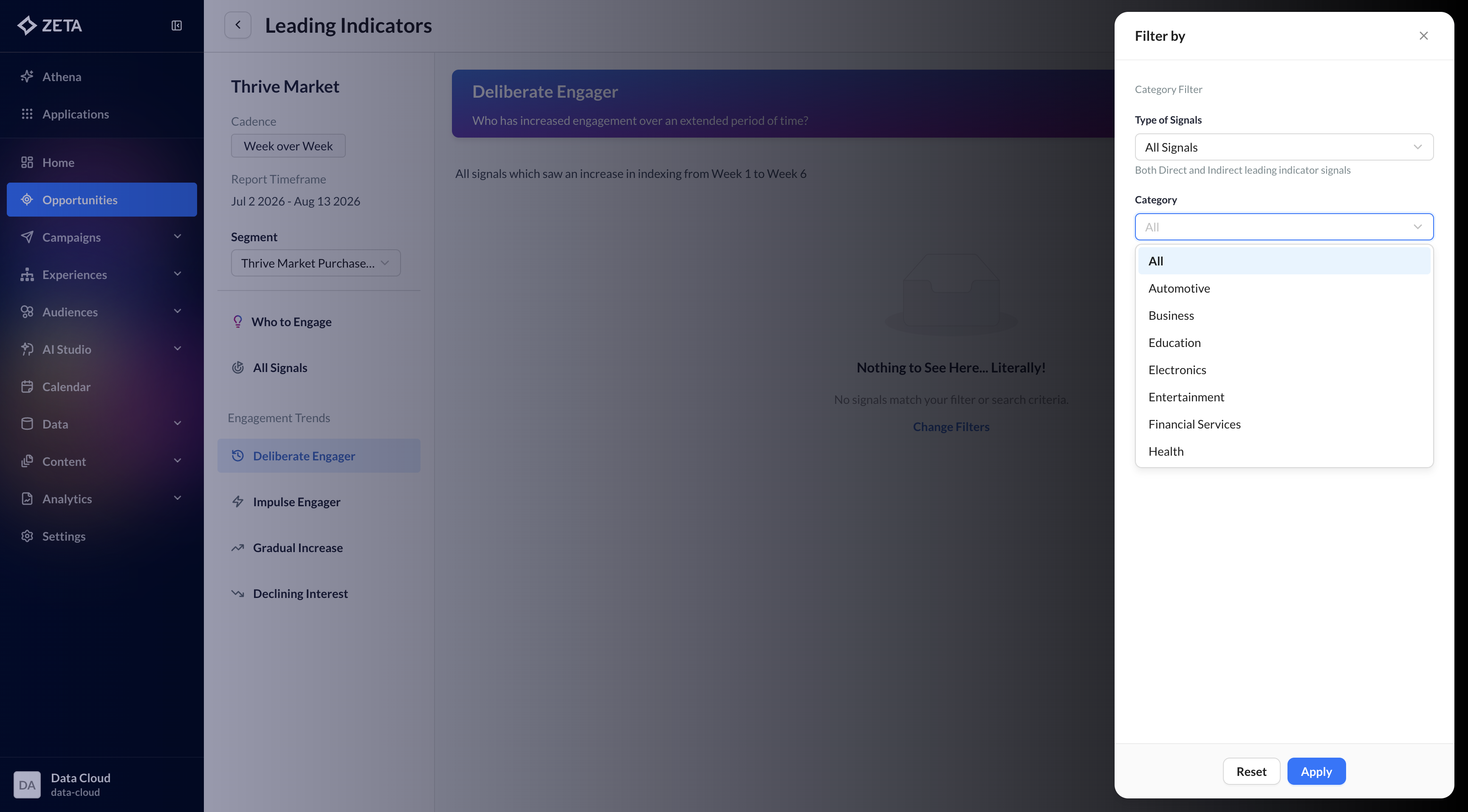This screenshot has width=1468, height=812.
Task: Click the AI Studio icon
Action: point(27,349)
